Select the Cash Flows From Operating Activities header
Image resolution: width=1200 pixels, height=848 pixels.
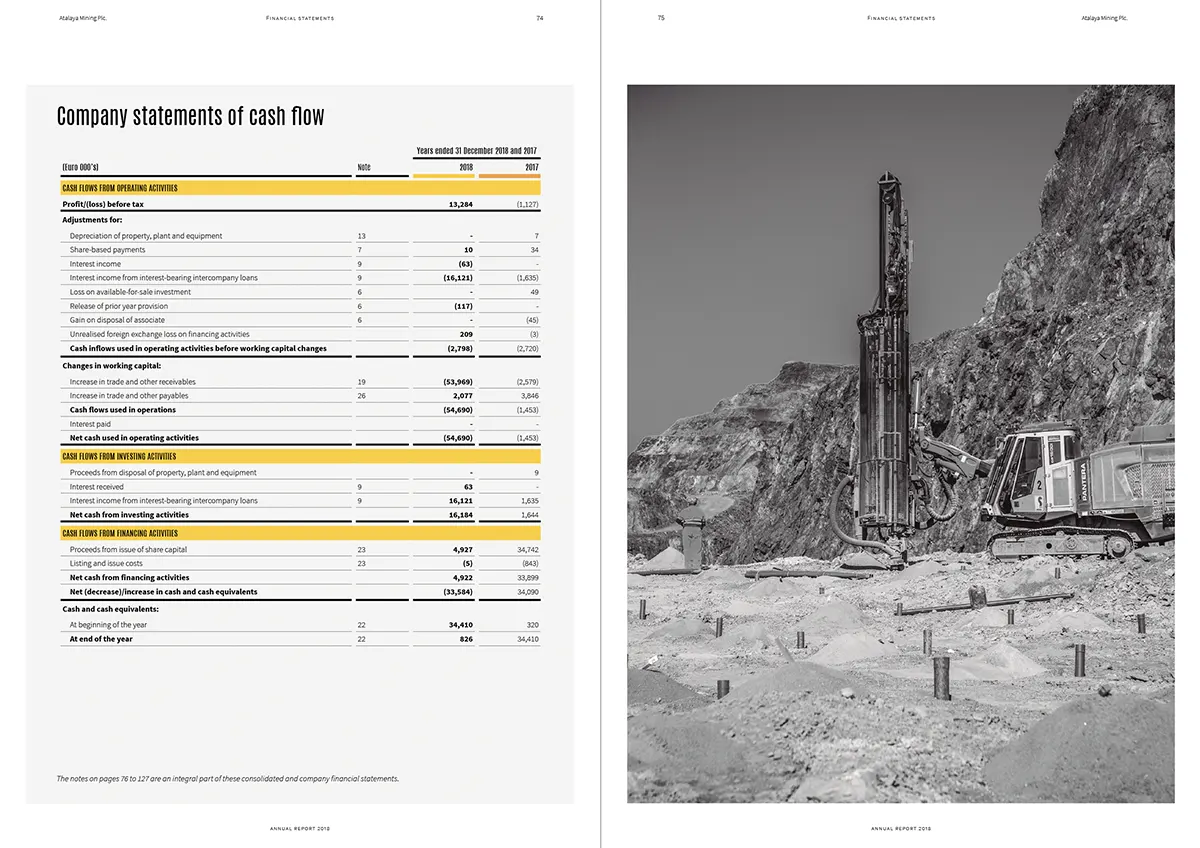[120, 188]
